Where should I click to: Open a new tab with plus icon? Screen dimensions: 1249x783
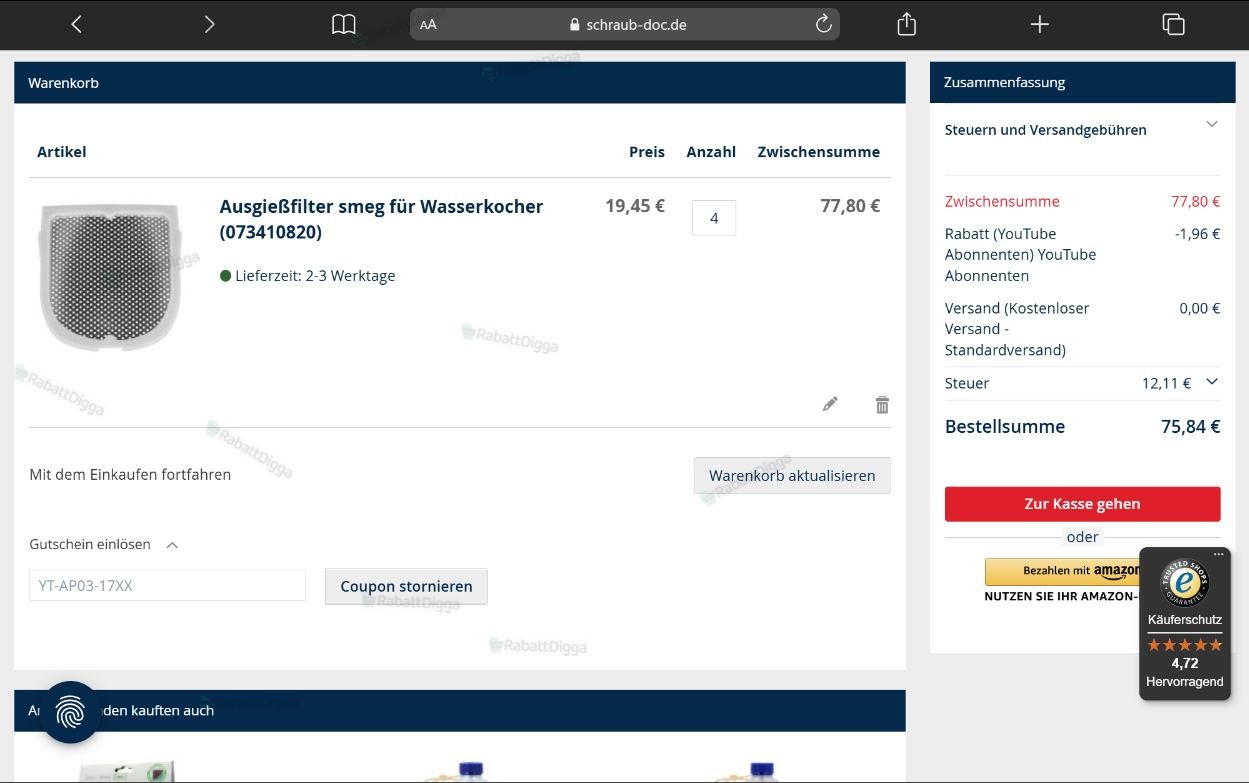(1040, 24)
